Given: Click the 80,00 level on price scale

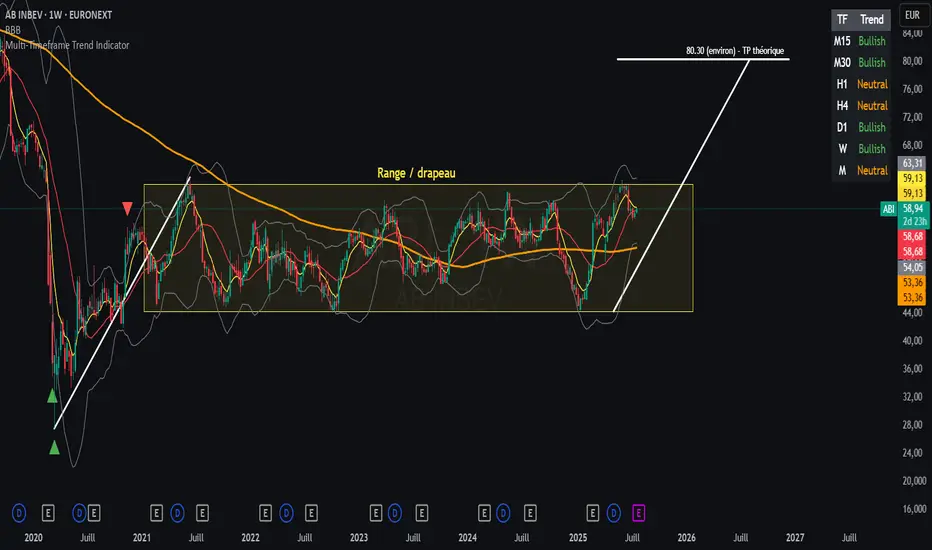Looking at the screenshot, I should (912, 60).
